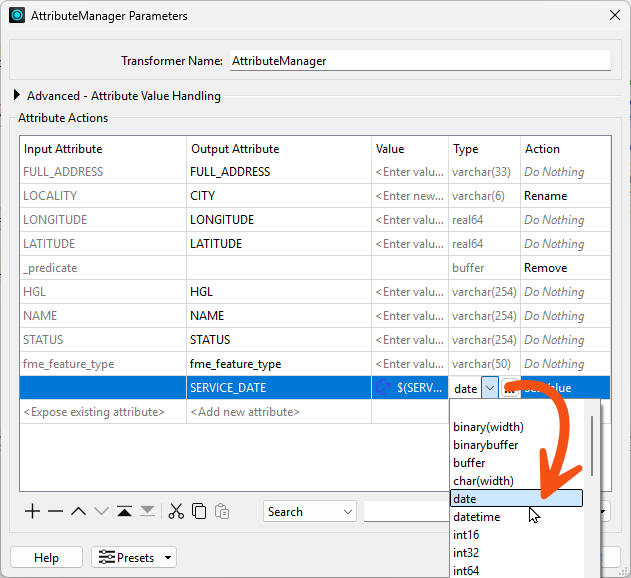The image size is (631, 578).
Task: Click Rename action for LOCALITY row
Action: 565,196
